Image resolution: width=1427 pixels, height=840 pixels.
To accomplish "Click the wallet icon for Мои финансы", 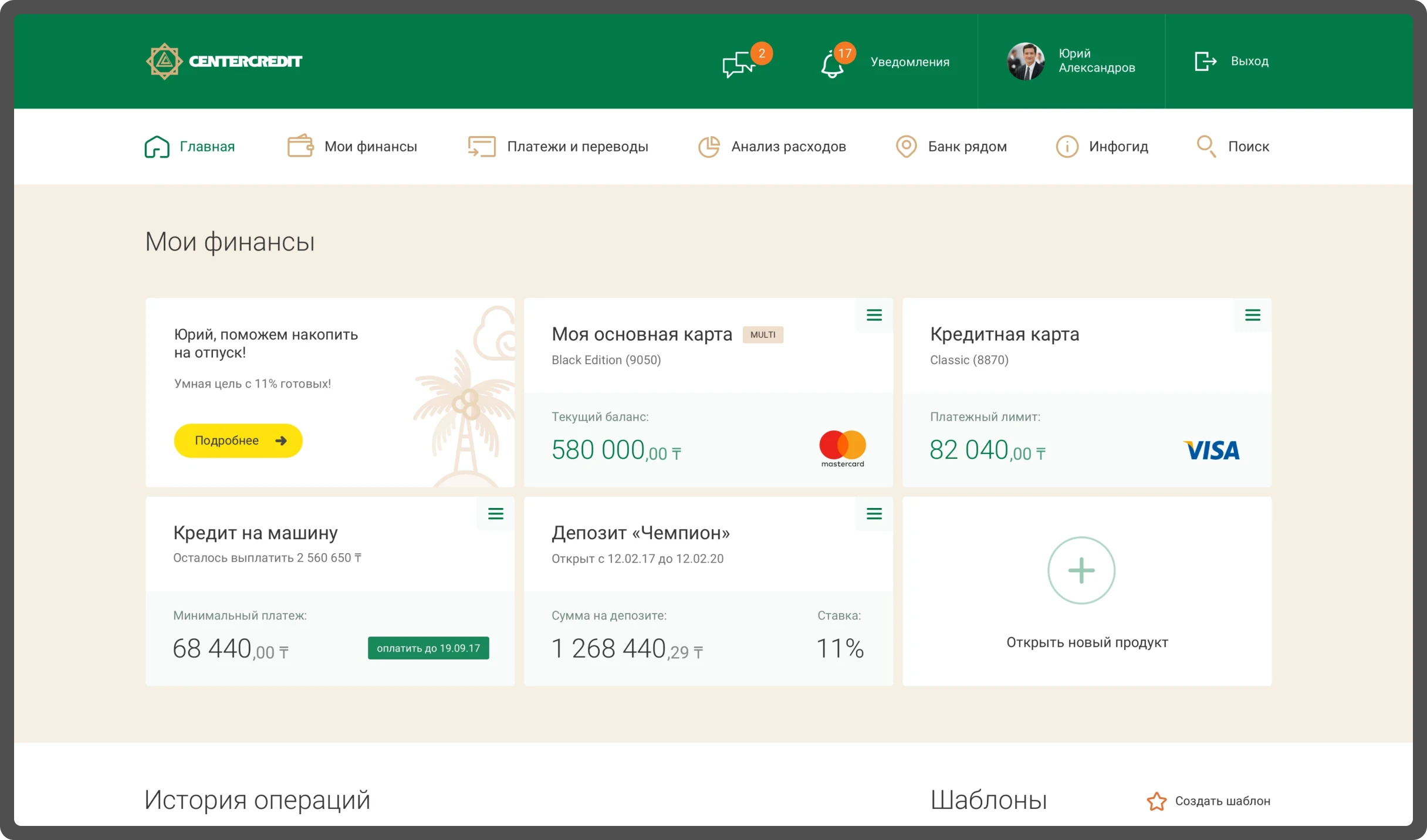I will [300, 146].
